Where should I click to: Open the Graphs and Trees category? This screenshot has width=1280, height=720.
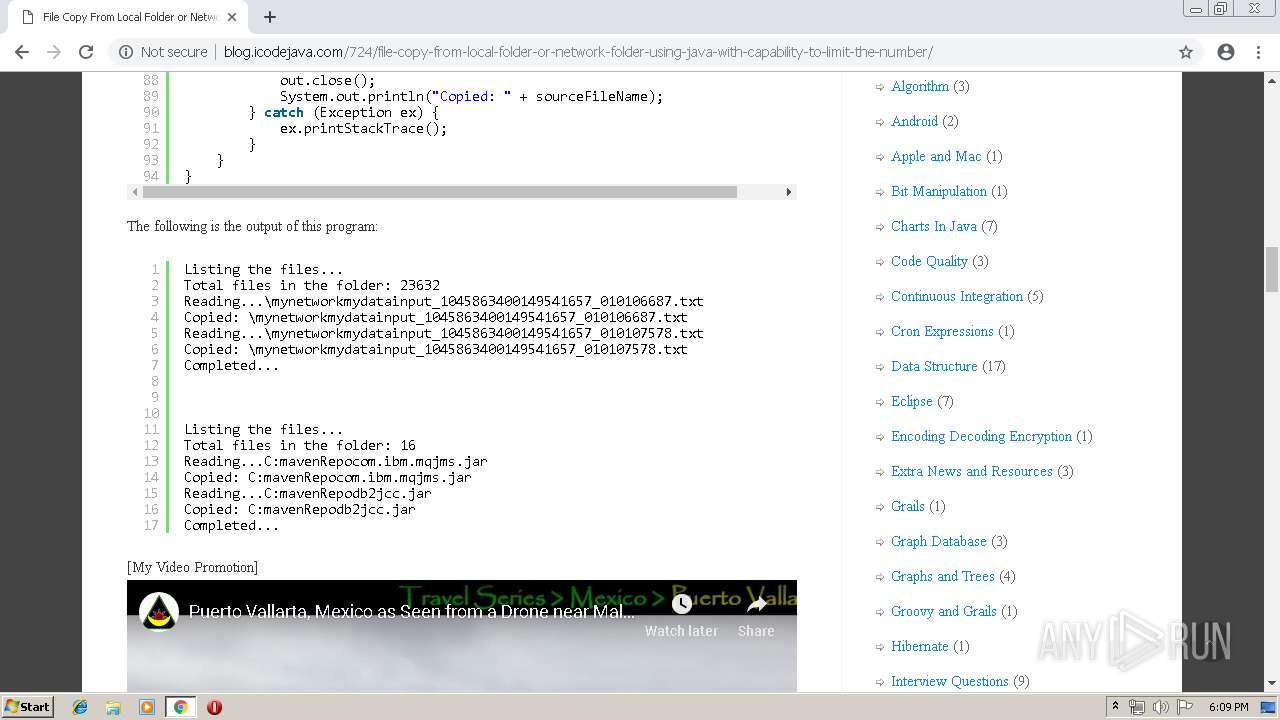[943, 576]
